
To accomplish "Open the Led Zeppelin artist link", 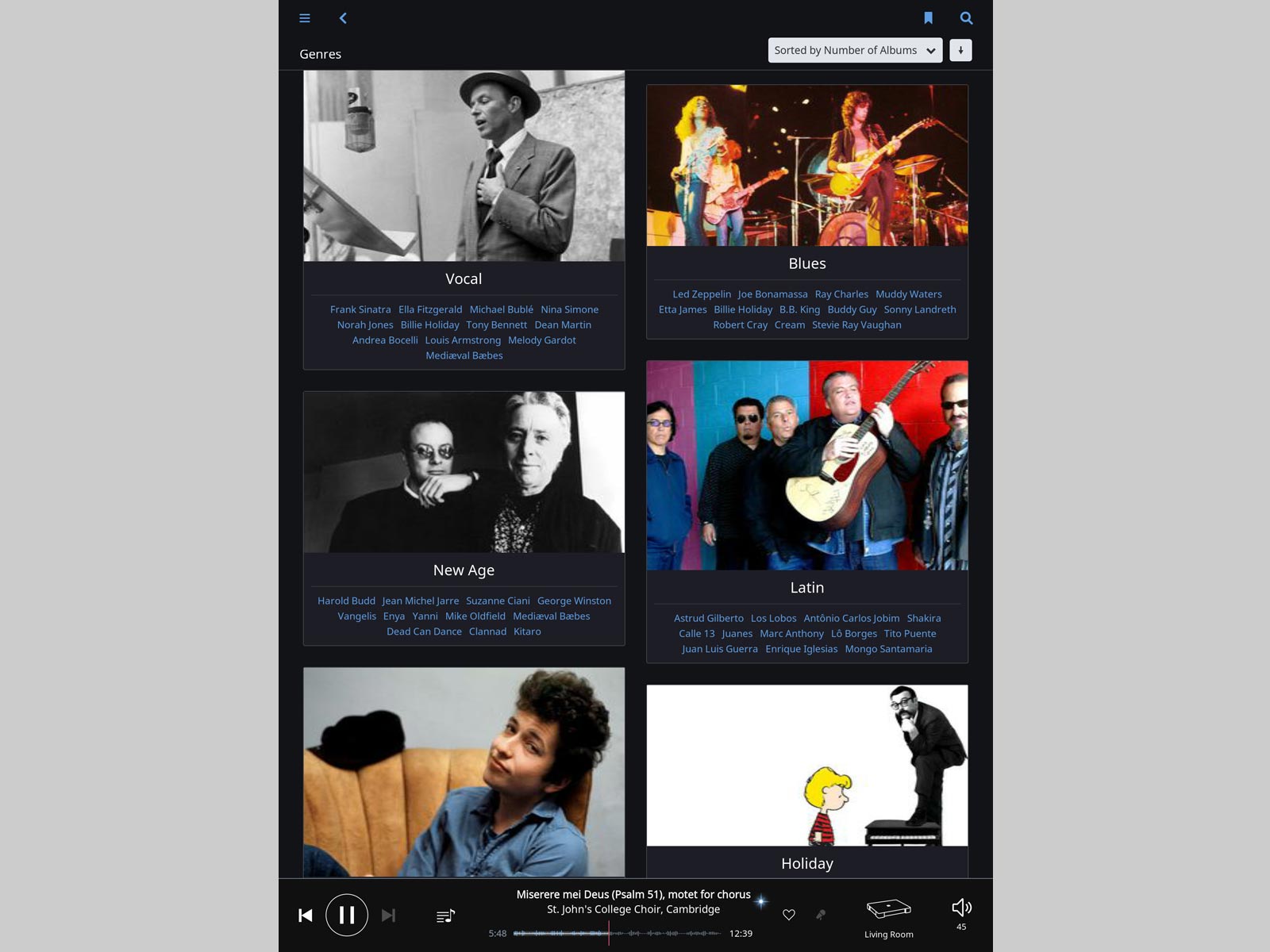I will pos(702,294).
